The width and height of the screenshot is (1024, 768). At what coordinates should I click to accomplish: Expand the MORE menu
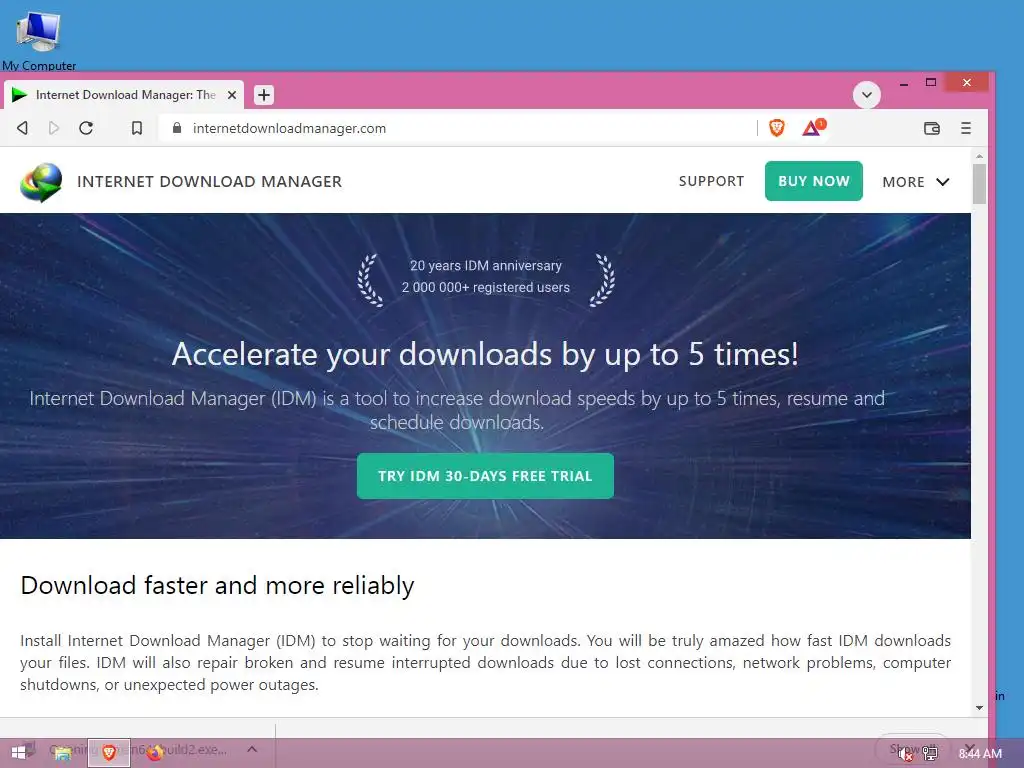tap(916, 182)
